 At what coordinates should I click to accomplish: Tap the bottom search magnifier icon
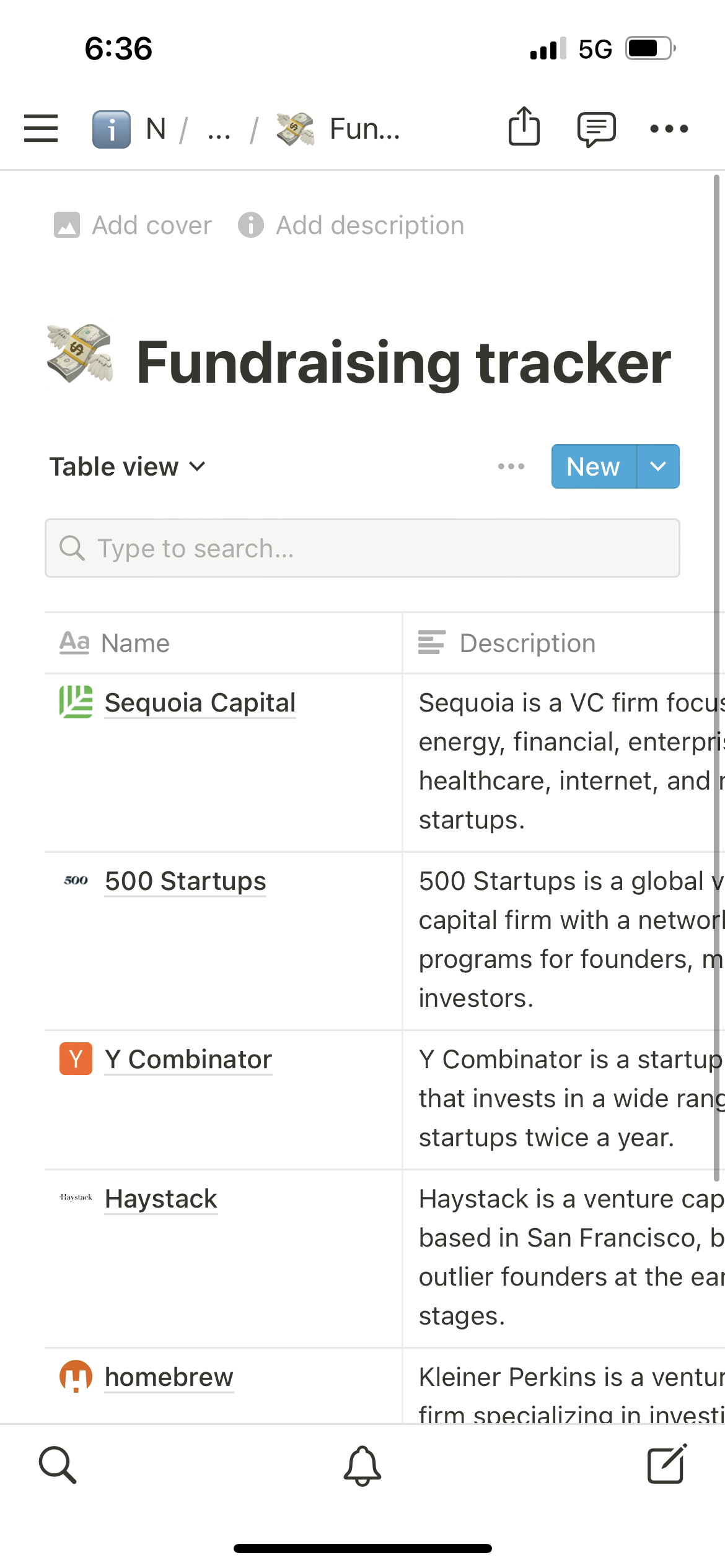58,1465
